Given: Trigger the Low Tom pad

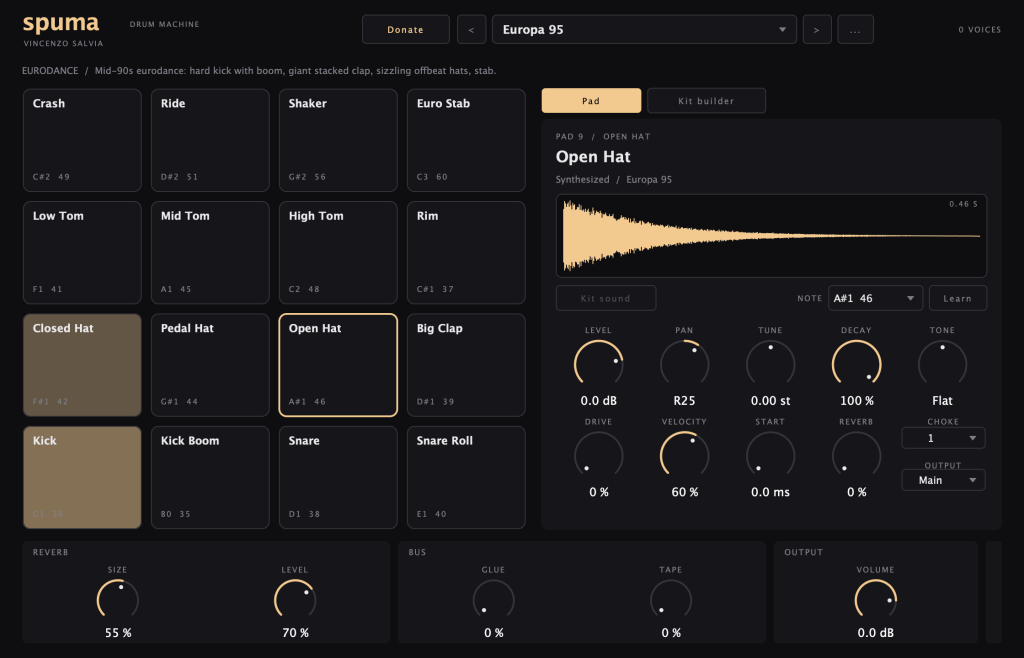Looking at the screenshot, I should [82, 253].
